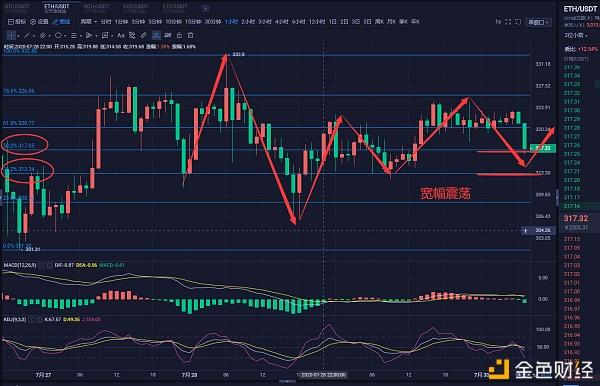
Task: Select the 2小时 interval
Action: [x=248, y=22]
